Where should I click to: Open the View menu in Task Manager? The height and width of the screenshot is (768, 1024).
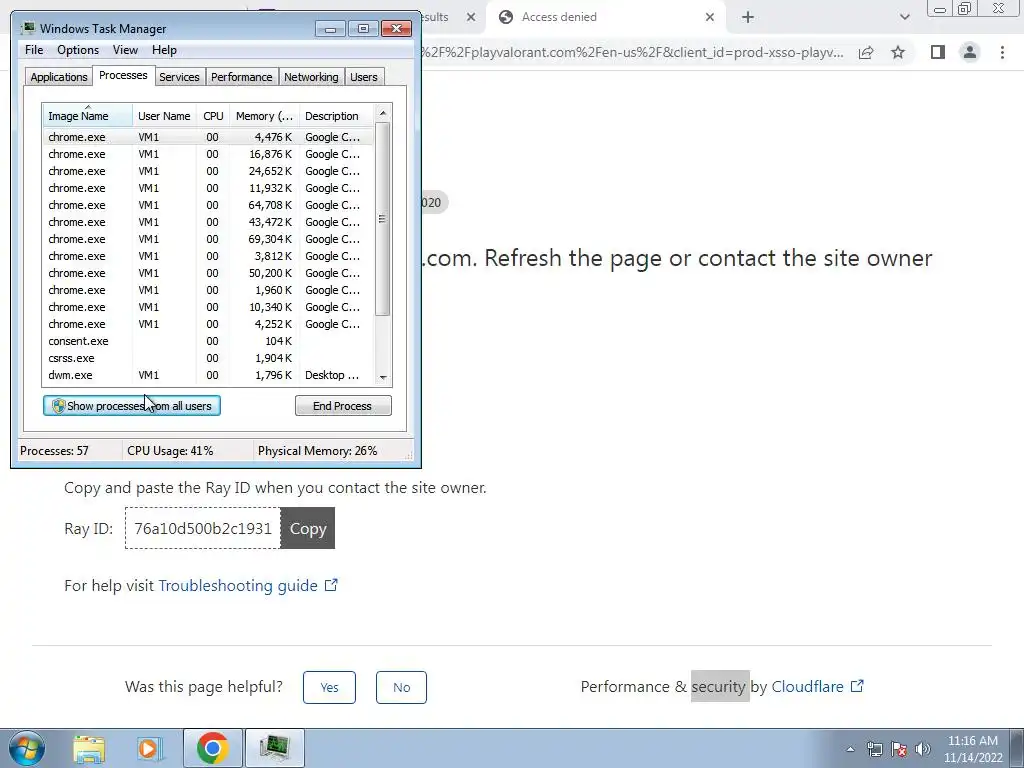125,50
